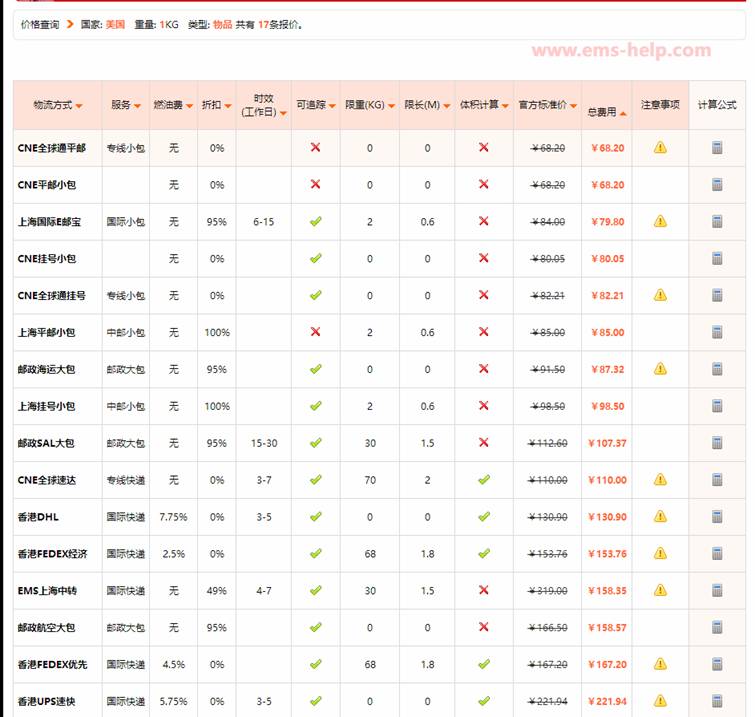Open calculator formula for EMS上海中转
Image resolution: width=755 pixels, height=717 pixels.
tap(717, 590)
